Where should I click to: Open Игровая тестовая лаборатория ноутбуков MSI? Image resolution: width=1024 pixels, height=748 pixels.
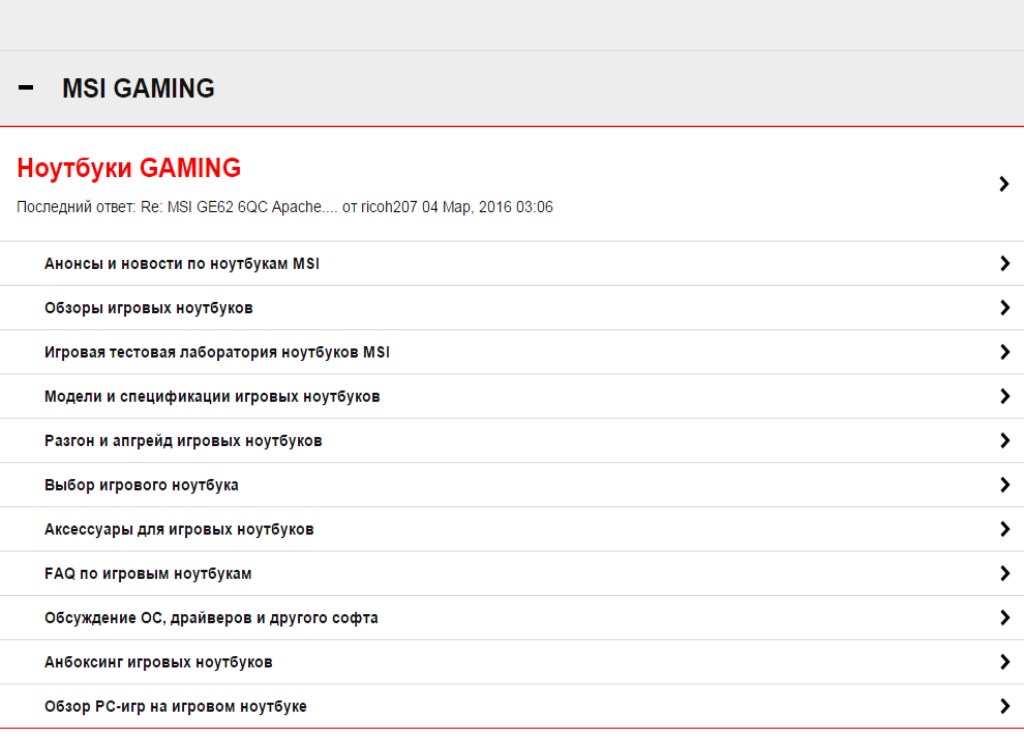217,353
